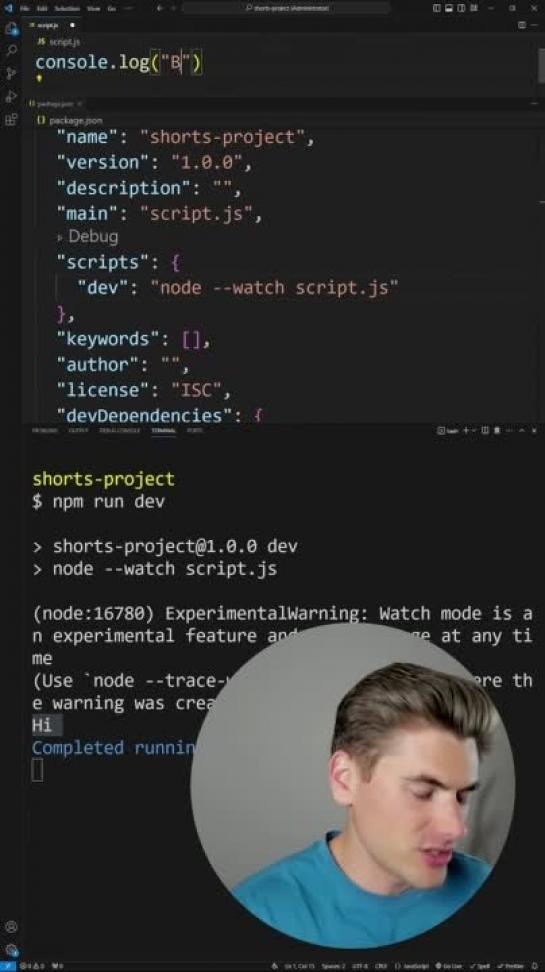Click the lightbulb code action icon
The height and width of the screenshot is (972, 545).
click(x=39, y=79)
